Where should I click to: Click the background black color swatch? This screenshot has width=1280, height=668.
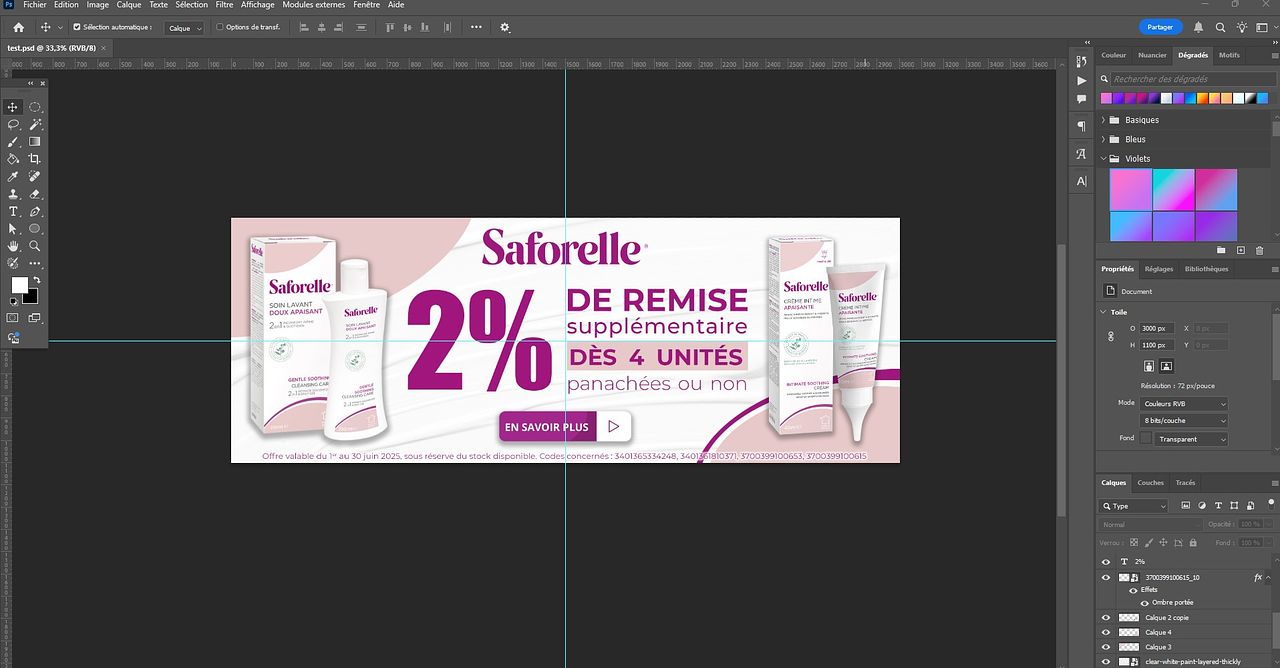pyautogui.click(x=32, y=297)
